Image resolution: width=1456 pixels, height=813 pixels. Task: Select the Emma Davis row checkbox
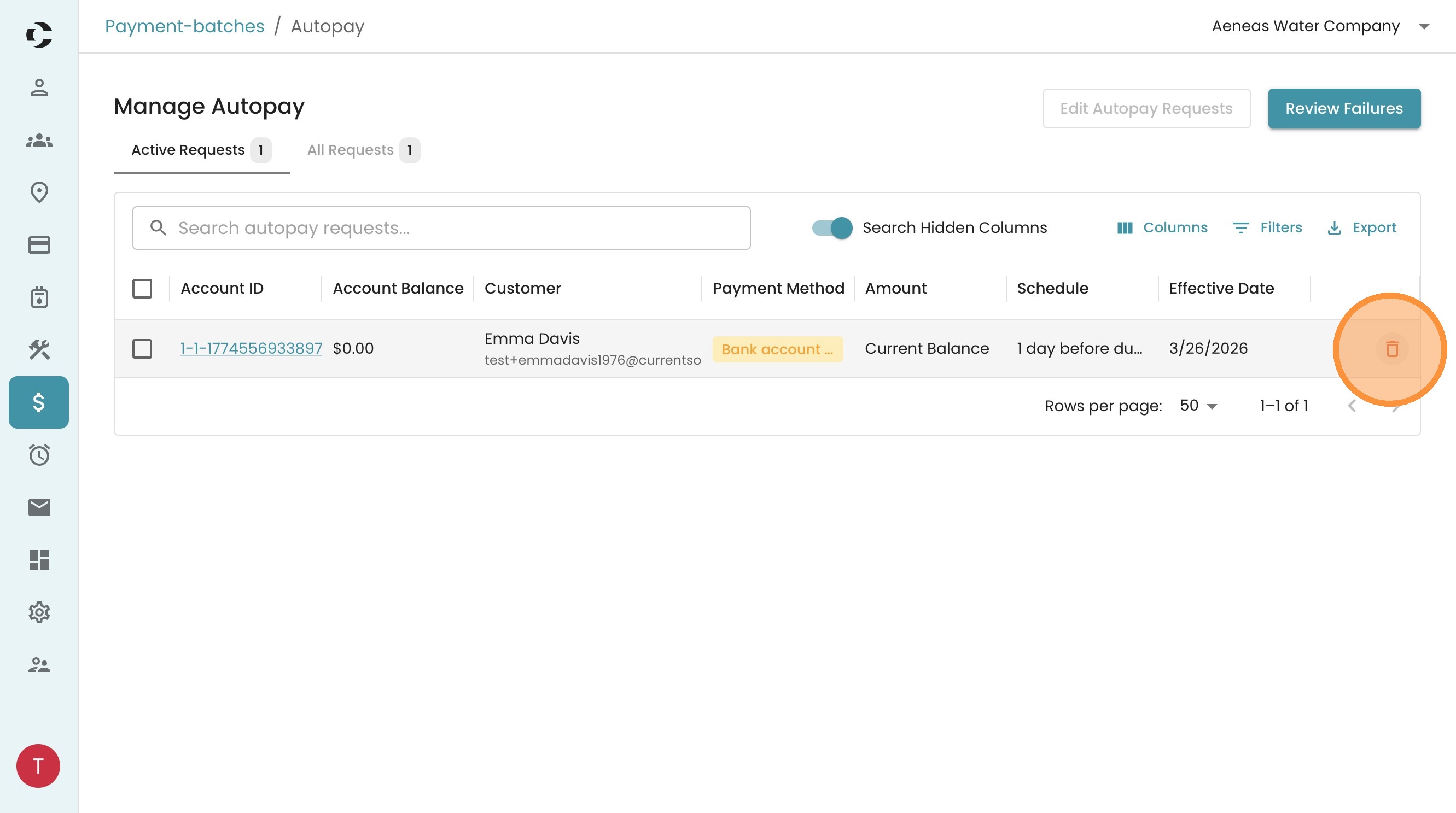point(142,349)
